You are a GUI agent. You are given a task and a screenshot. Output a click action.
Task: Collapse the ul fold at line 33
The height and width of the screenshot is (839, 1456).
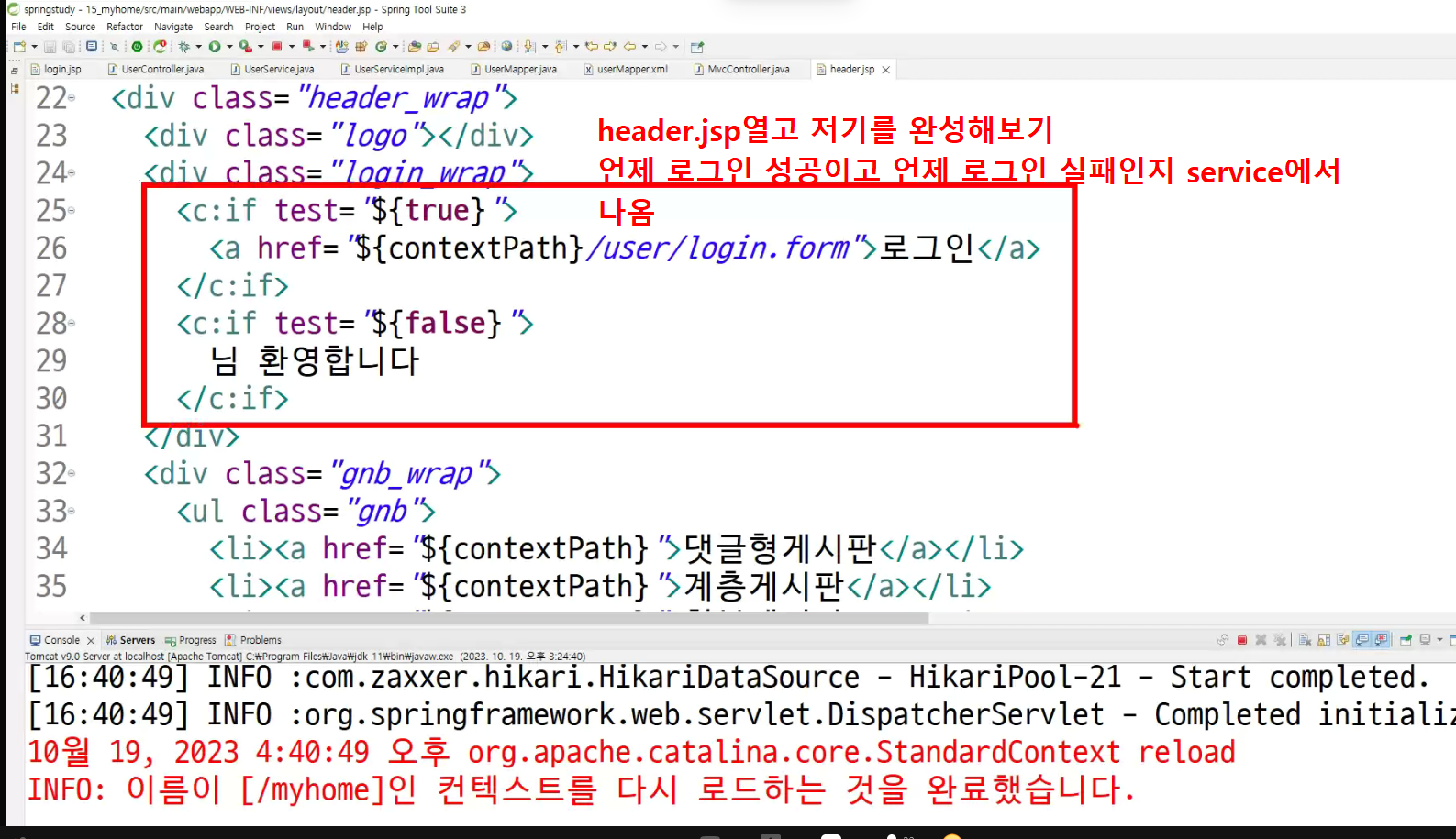(72, 511)
